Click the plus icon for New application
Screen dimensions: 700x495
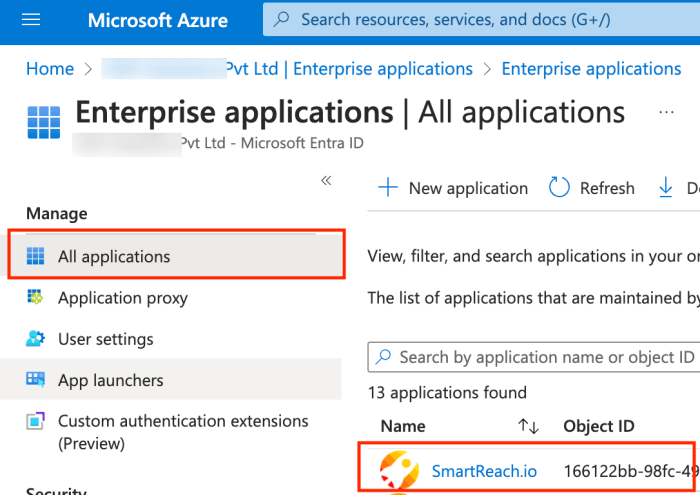(388, 187)
